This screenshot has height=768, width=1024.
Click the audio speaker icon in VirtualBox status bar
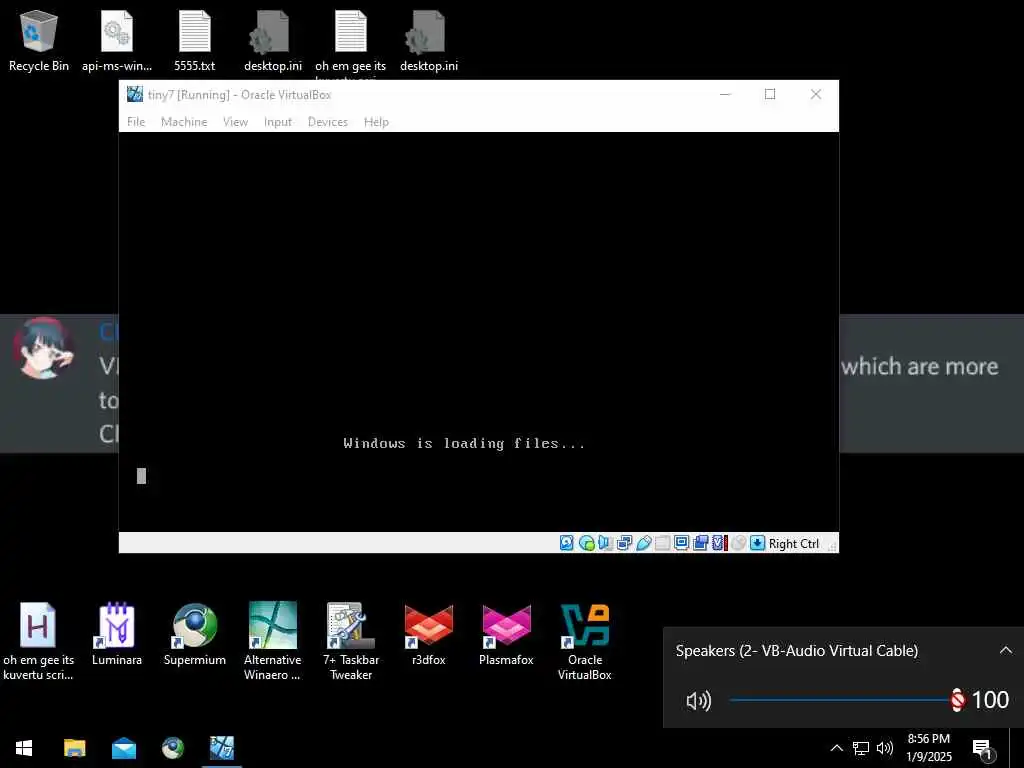605,543
